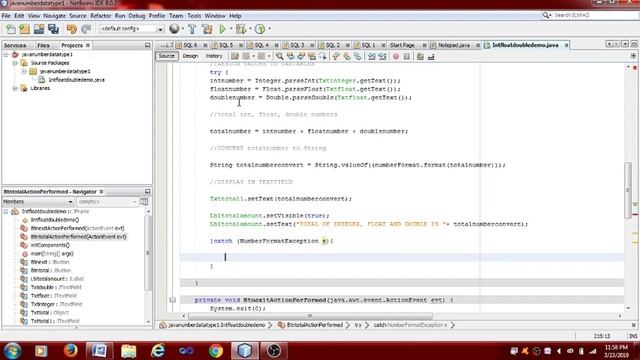The height and width of the screenshot is (360, 640).
Task: Switch to the Design view button
Action: [190, 56]
